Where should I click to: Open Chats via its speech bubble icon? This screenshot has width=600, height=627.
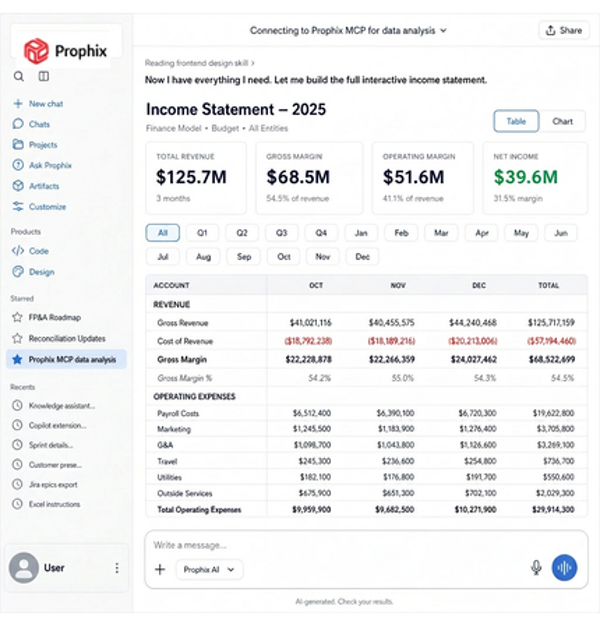click(x=18, y=124)
